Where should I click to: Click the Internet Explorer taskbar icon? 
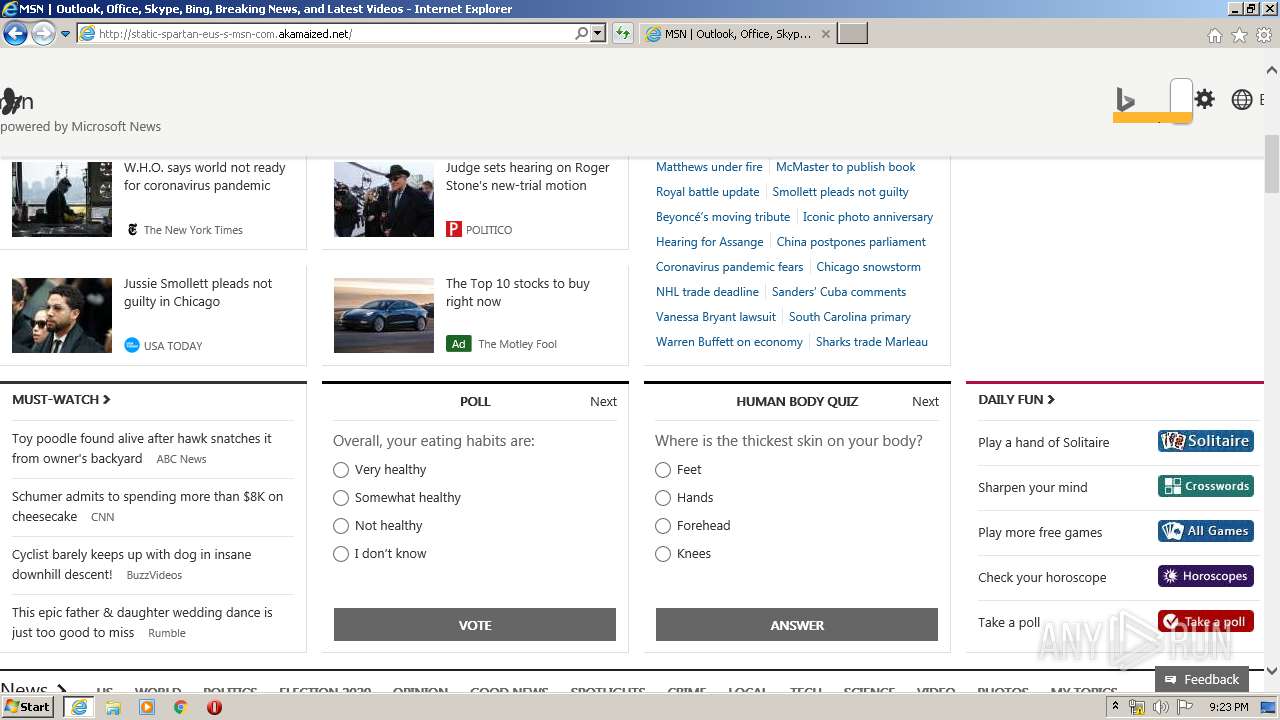(x=79, y=707)
